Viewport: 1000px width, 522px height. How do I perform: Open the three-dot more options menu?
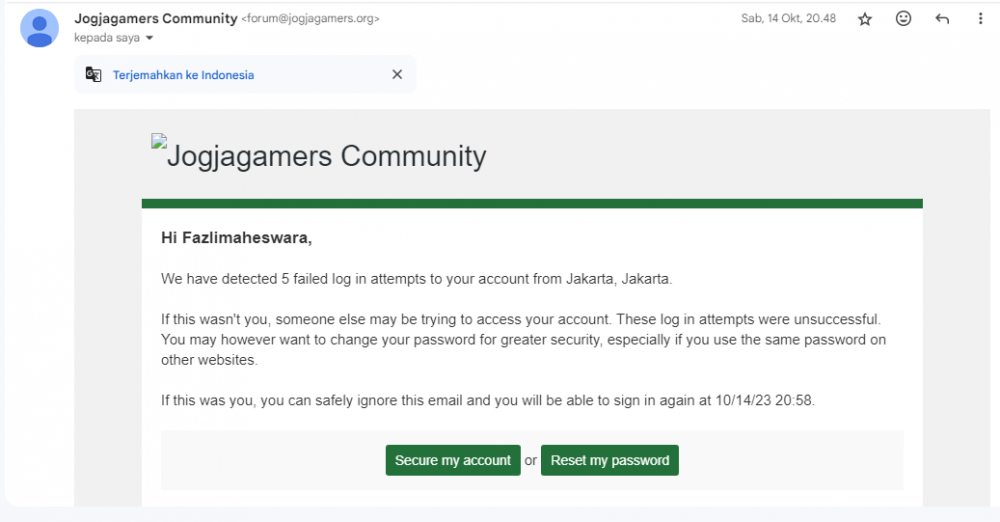tap(980, 19)
